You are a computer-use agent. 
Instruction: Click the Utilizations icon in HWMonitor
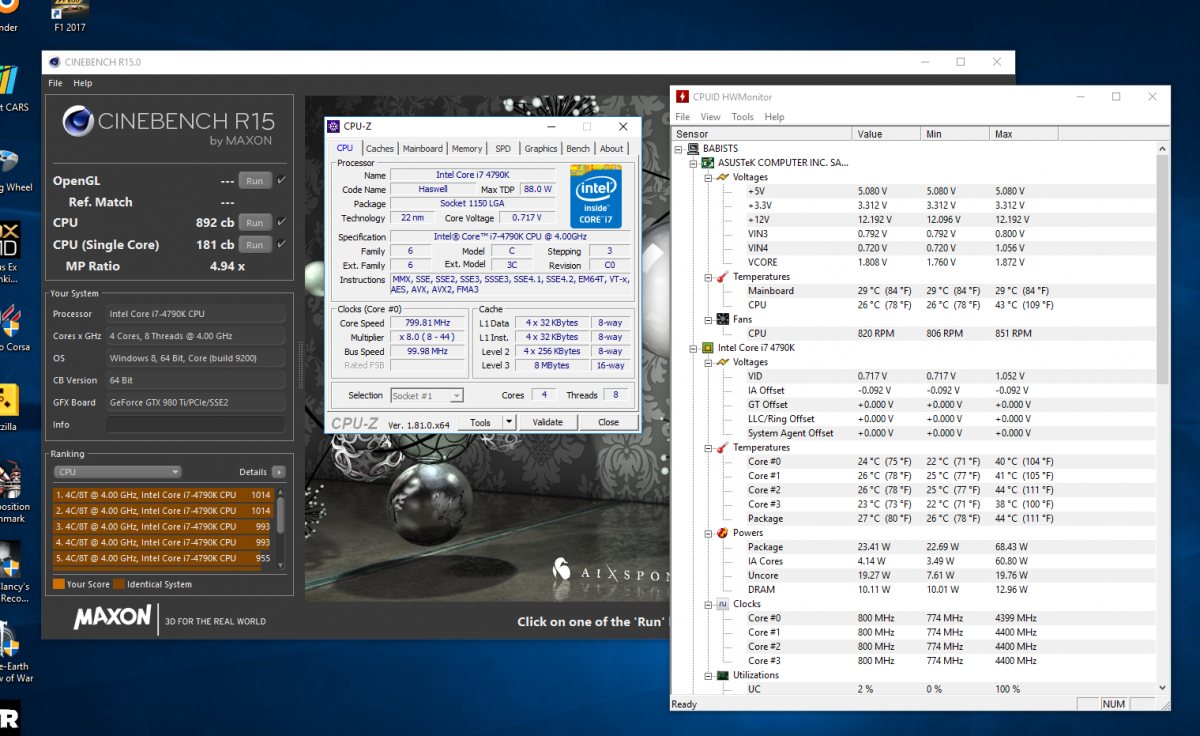pyautogui.click(x=722, y=675)
